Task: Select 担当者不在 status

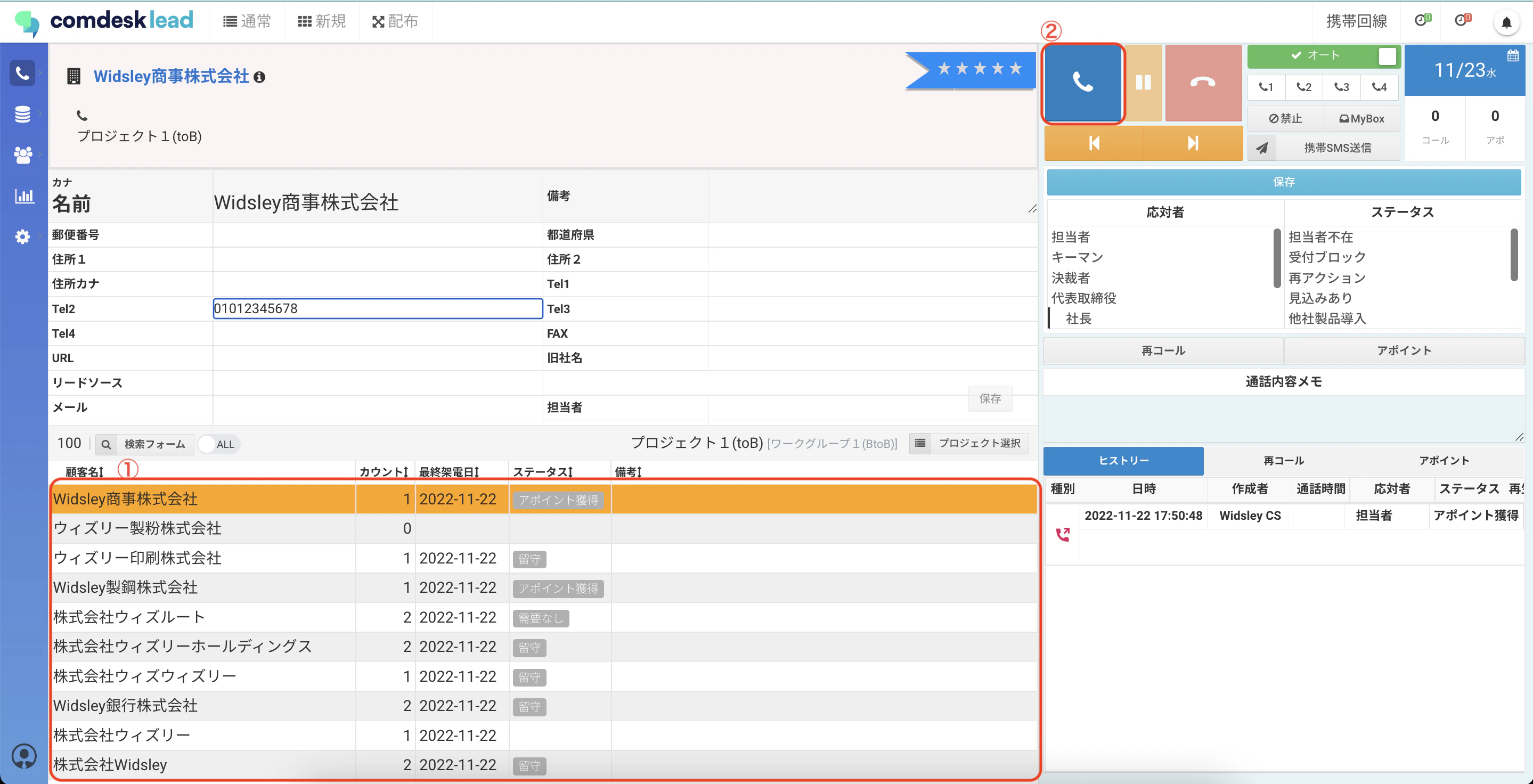Action: click(x=1320, y=237)
